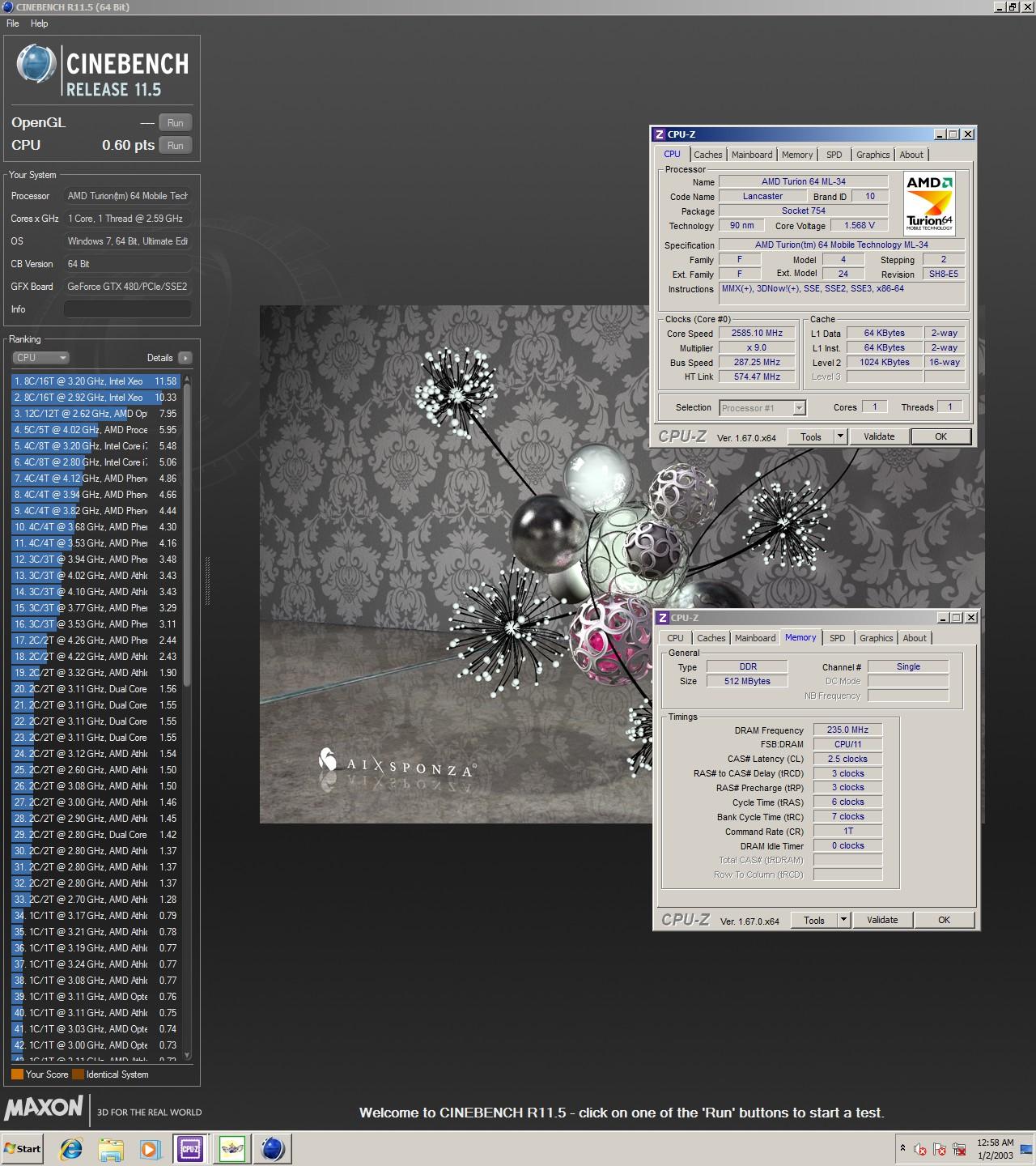Image resolution: width=1036 pixels, height=1166 pixels.
Task: Click the network tray icon with red X
Action: coord(959,1149)
